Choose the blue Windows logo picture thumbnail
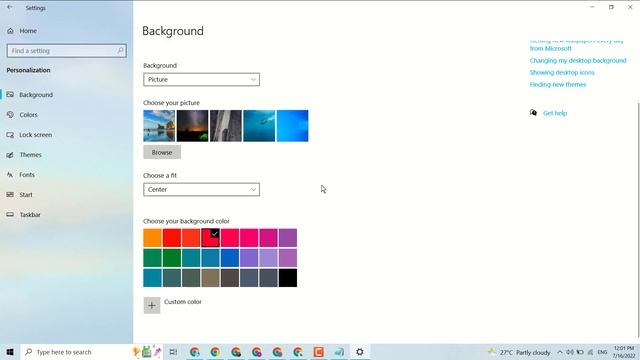The image size is (640, 360). 293,126
